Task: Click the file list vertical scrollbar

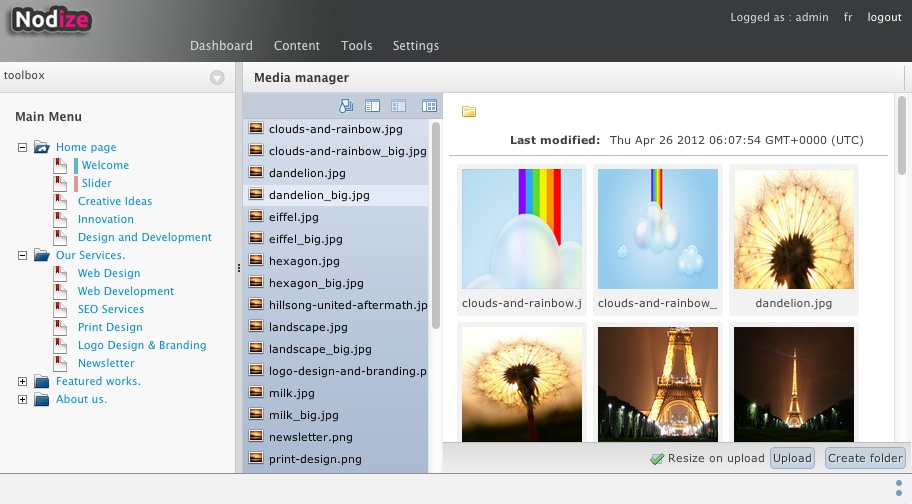Action: pos(436,226)
